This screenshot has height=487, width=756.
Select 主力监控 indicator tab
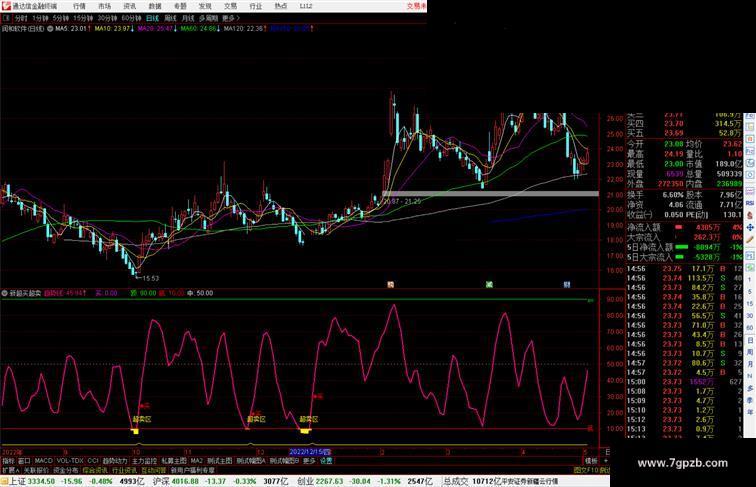pyautogui.click(x=145, y=461)
